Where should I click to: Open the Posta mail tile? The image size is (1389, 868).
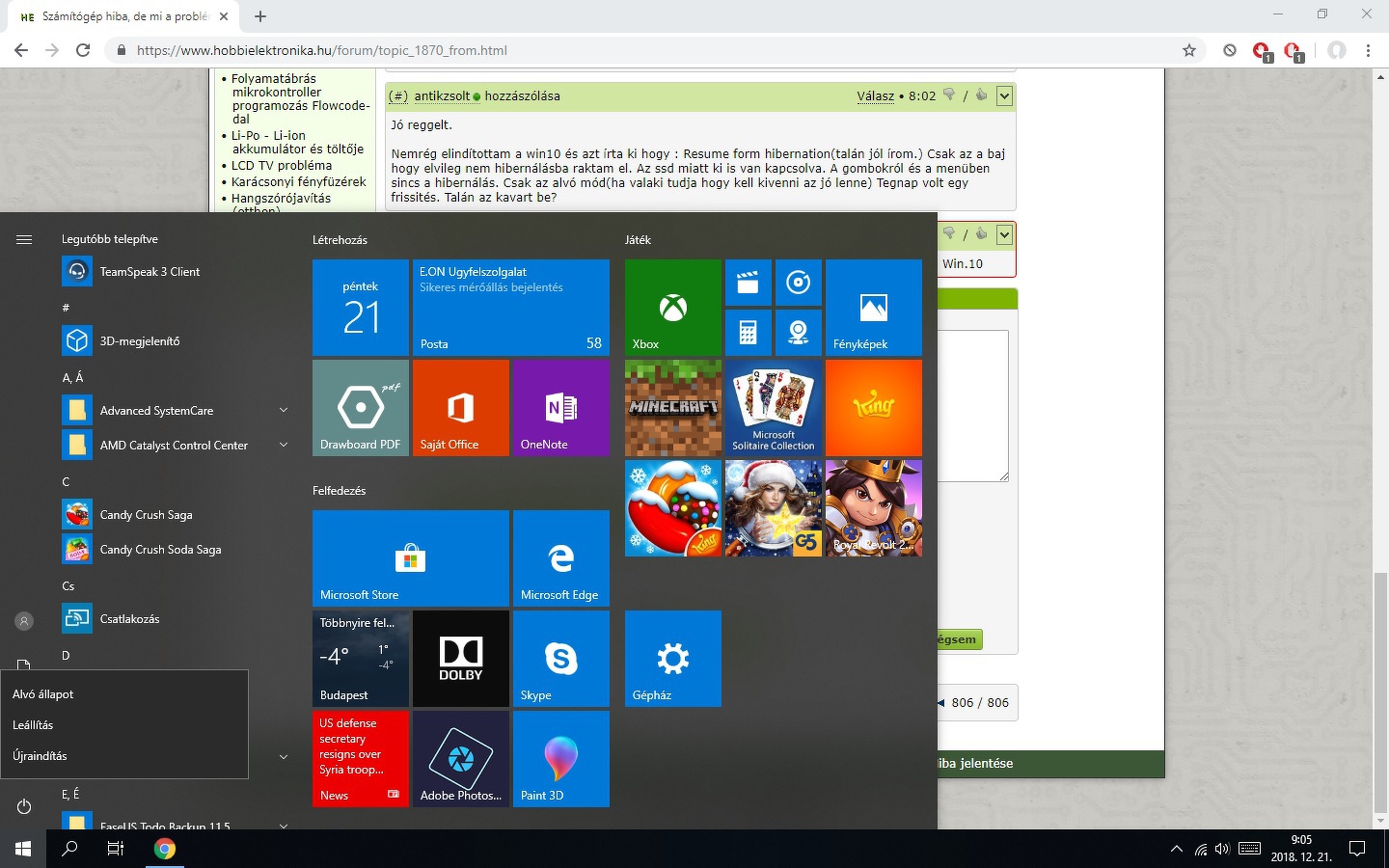(x=511, y=308)
